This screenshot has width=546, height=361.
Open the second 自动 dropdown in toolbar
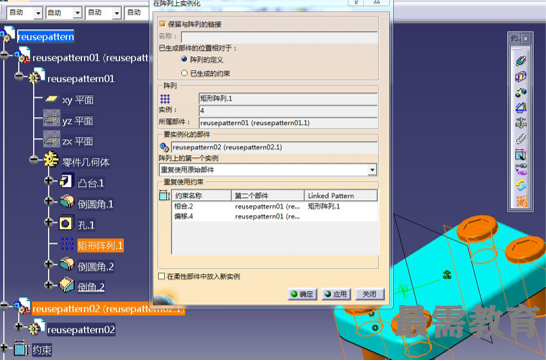77,13
